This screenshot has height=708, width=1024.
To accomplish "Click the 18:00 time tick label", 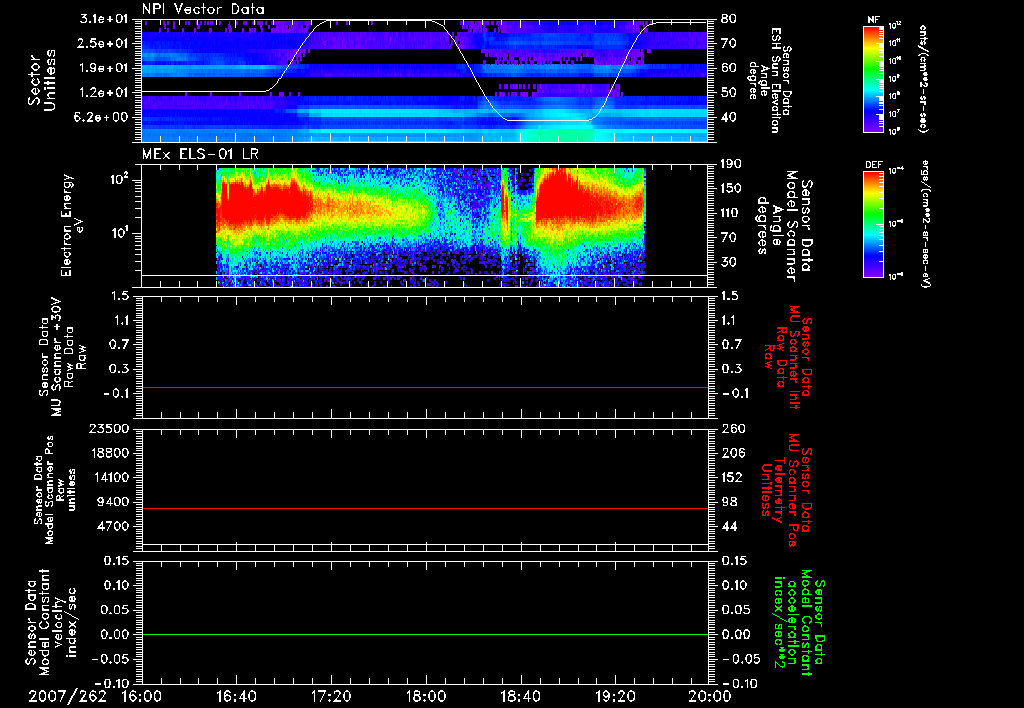I will 426,696.
